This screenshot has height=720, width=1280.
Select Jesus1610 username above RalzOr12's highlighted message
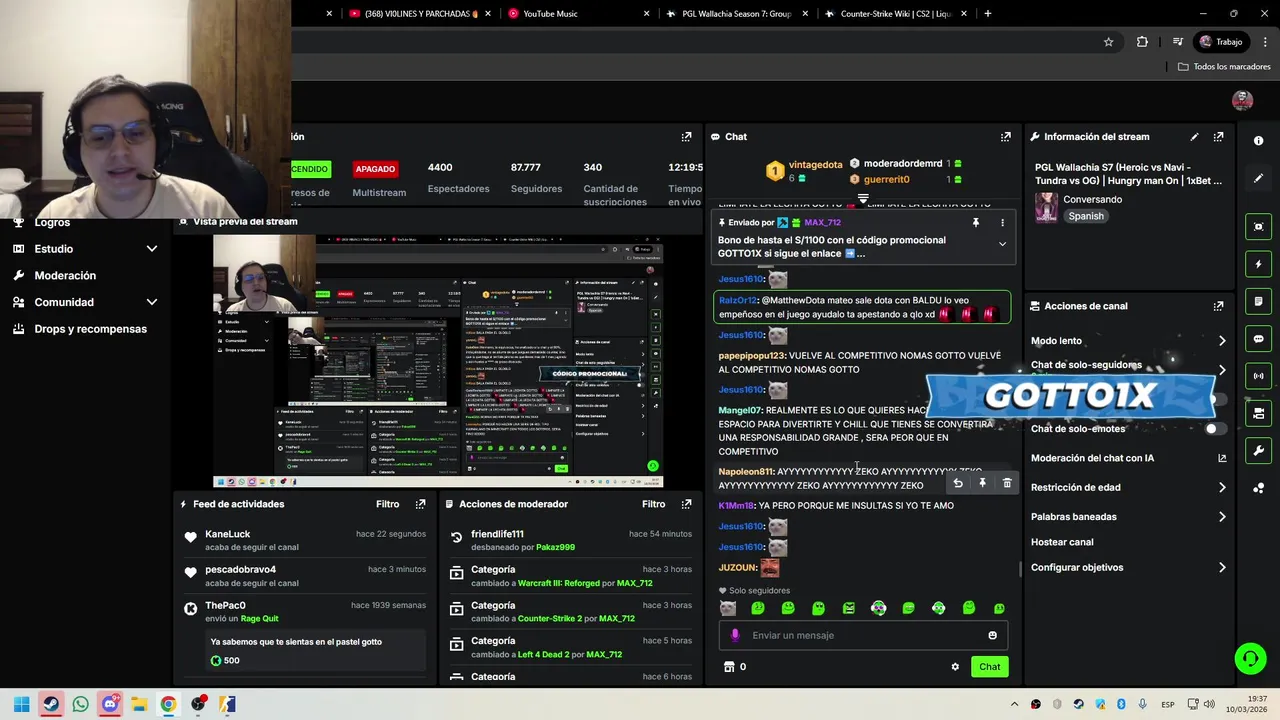[x=741, y=280]
